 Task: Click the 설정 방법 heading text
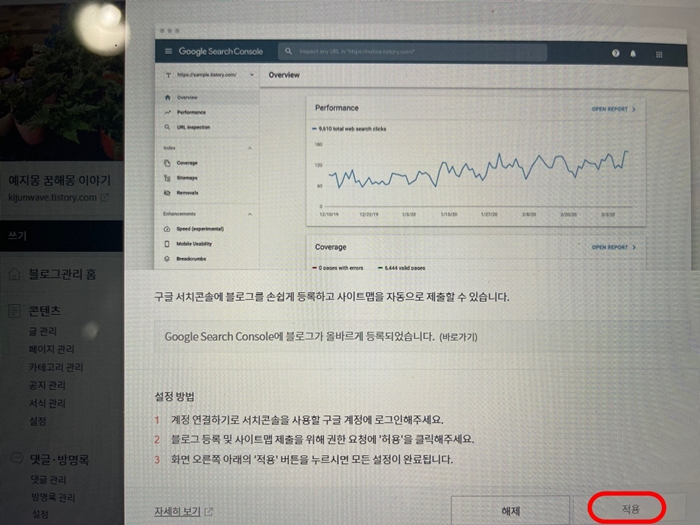point(175,396)
